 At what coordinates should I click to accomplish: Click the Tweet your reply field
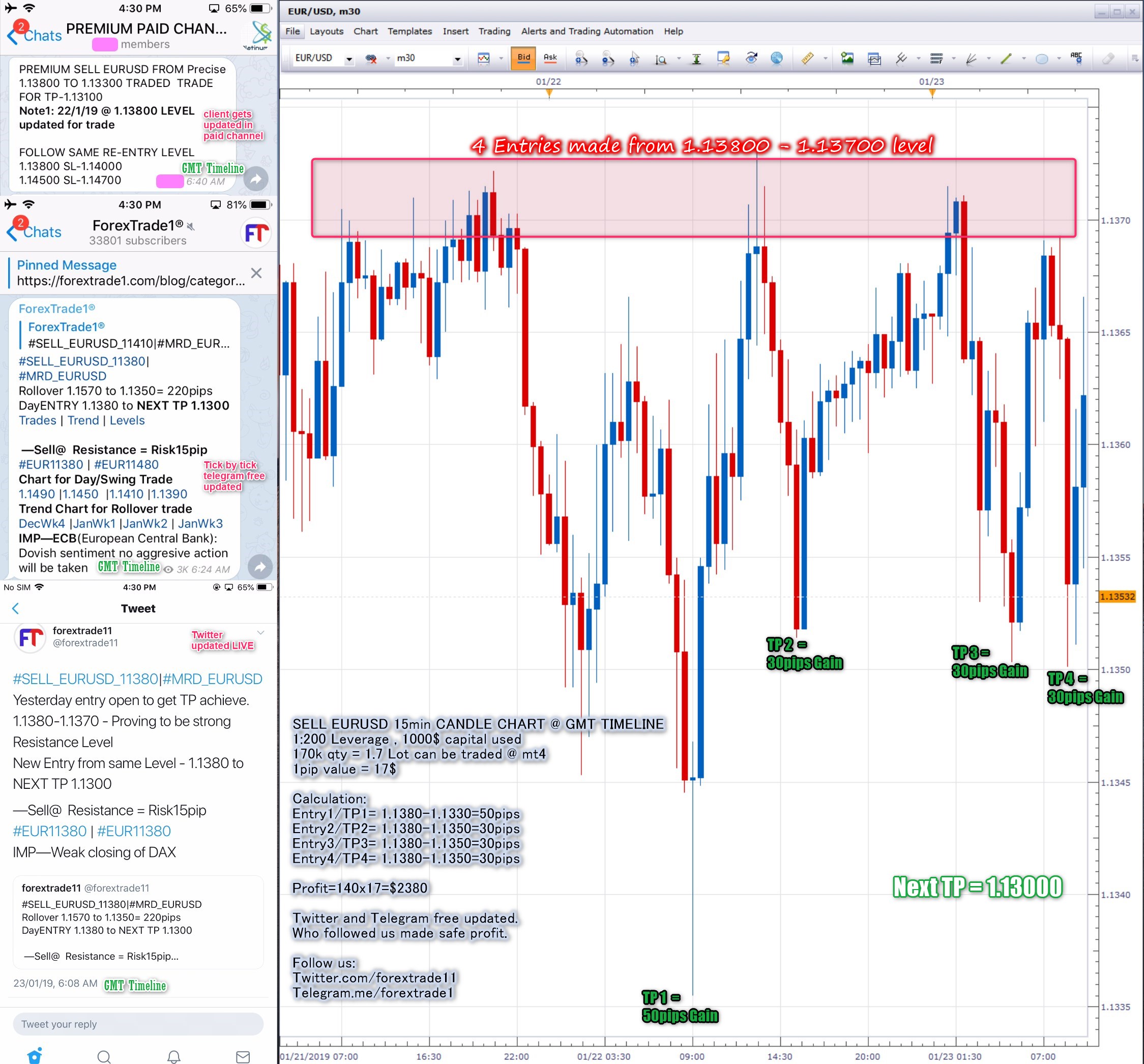click(138, 1024)
